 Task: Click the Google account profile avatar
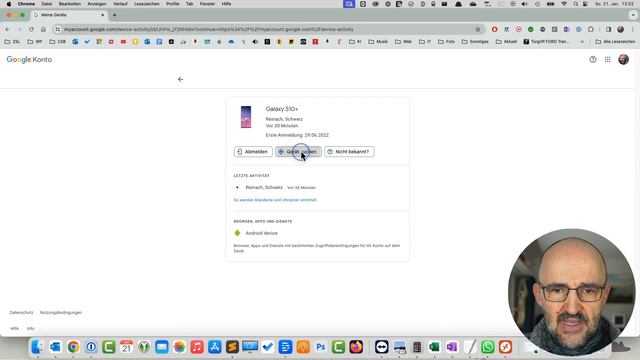[x=623, y=60]
